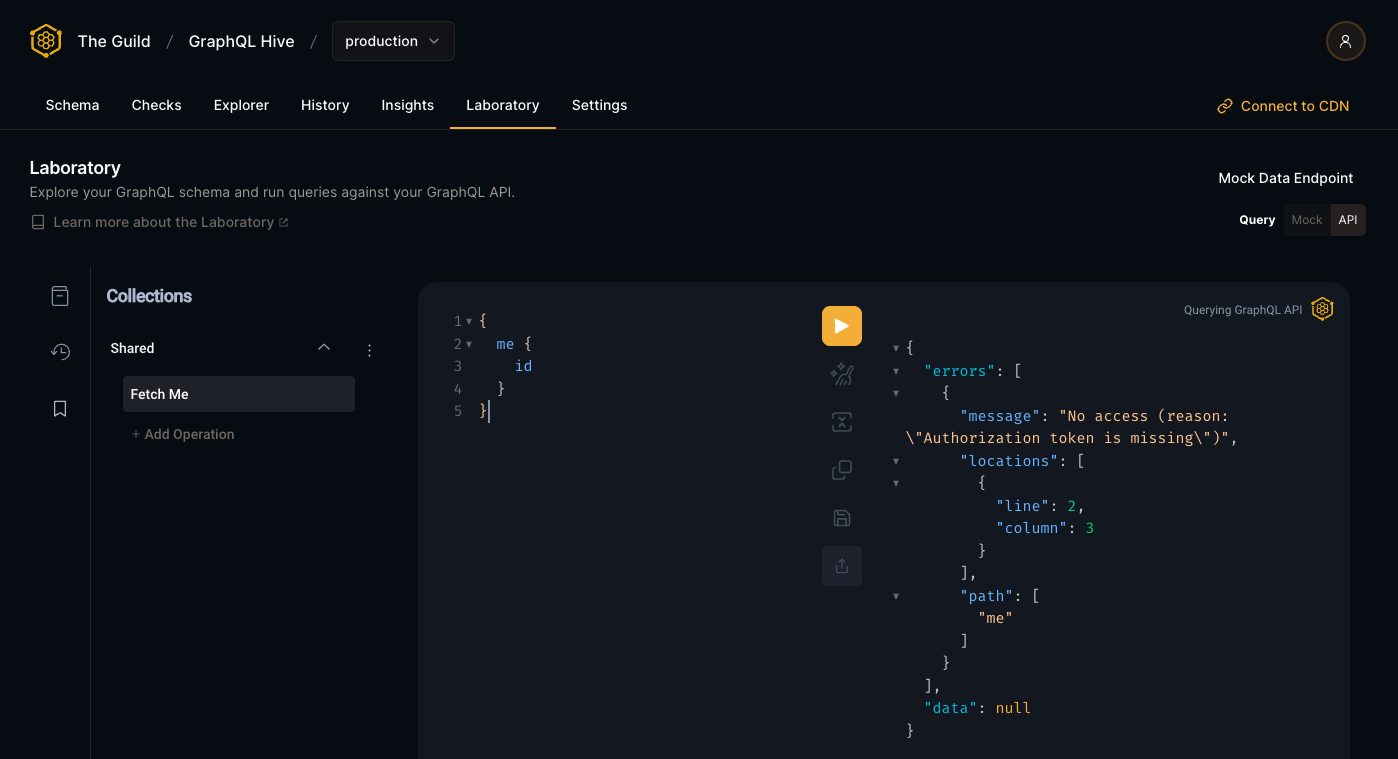This screenshot has width=1398, height=759.
Task: Show query history from sidebar icon
Action: (x=60, y=352)
